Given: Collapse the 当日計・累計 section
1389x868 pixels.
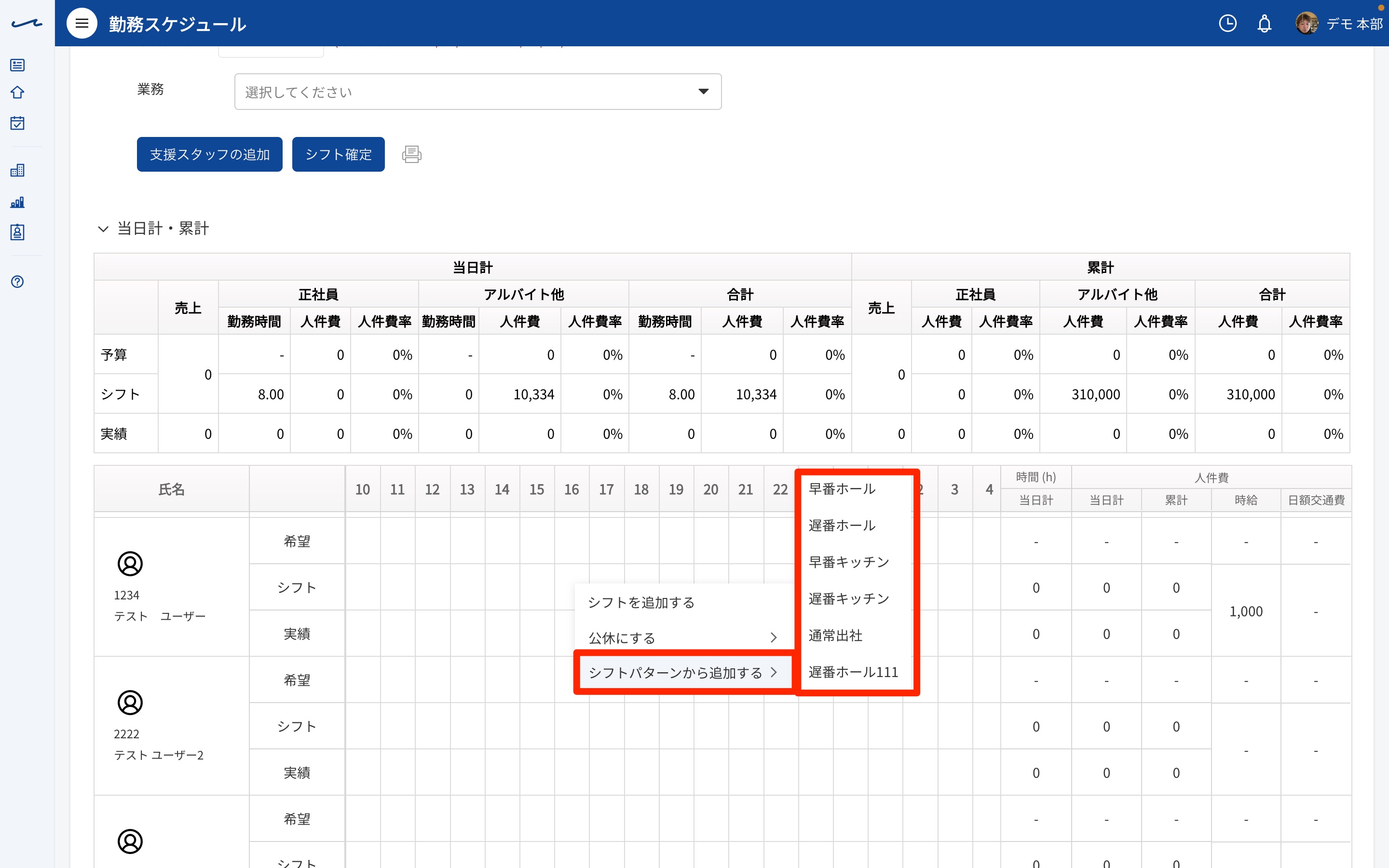Looking at the screenshot, I should coord(103,229).
